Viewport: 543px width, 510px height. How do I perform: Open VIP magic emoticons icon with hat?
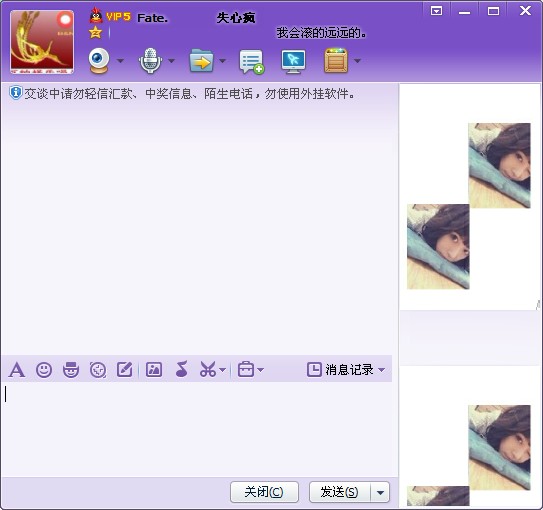[x=71, y=369]
